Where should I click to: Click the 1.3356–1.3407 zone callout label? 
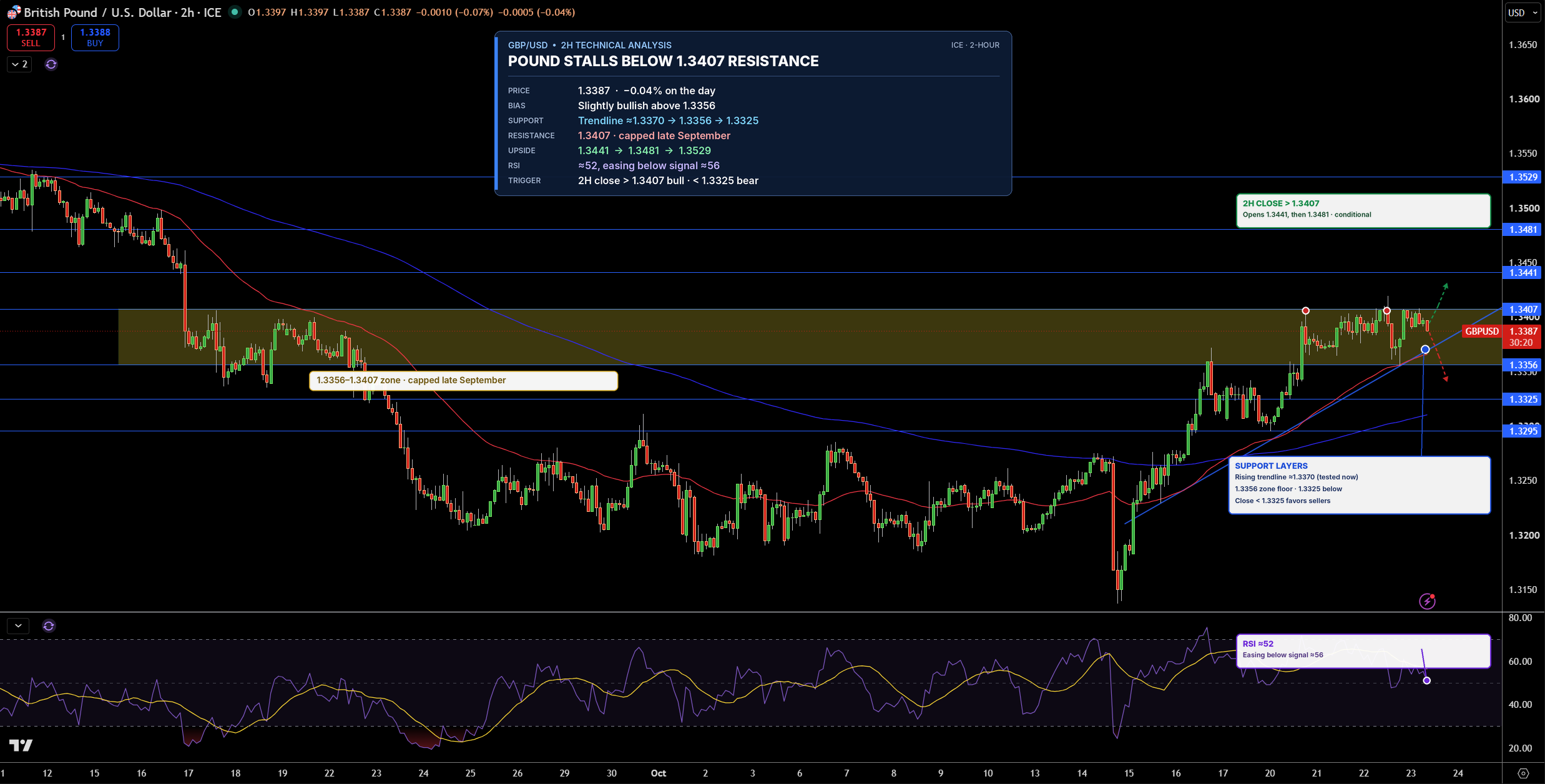[463, 381]
